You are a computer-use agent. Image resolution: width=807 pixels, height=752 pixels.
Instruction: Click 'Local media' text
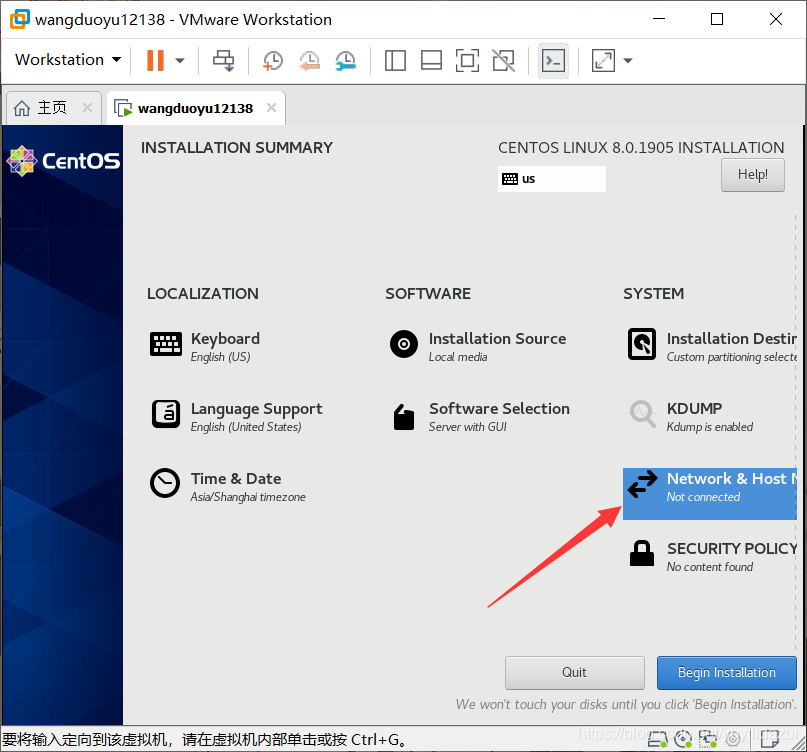click(458, 357)
